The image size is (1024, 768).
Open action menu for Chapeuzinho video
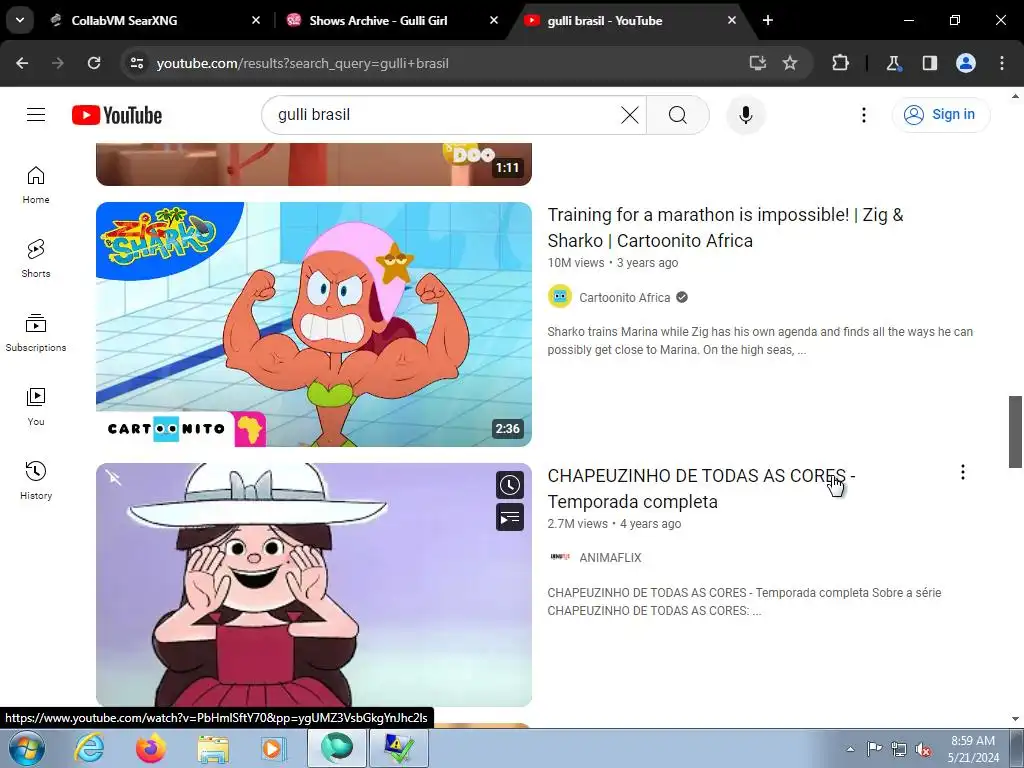point(963,472)
